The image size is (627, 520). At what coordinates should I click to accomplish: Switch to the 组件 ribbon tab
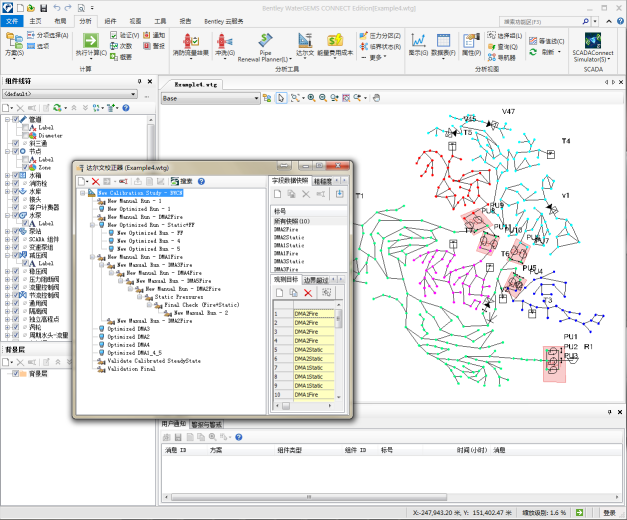tap(110, 21)
